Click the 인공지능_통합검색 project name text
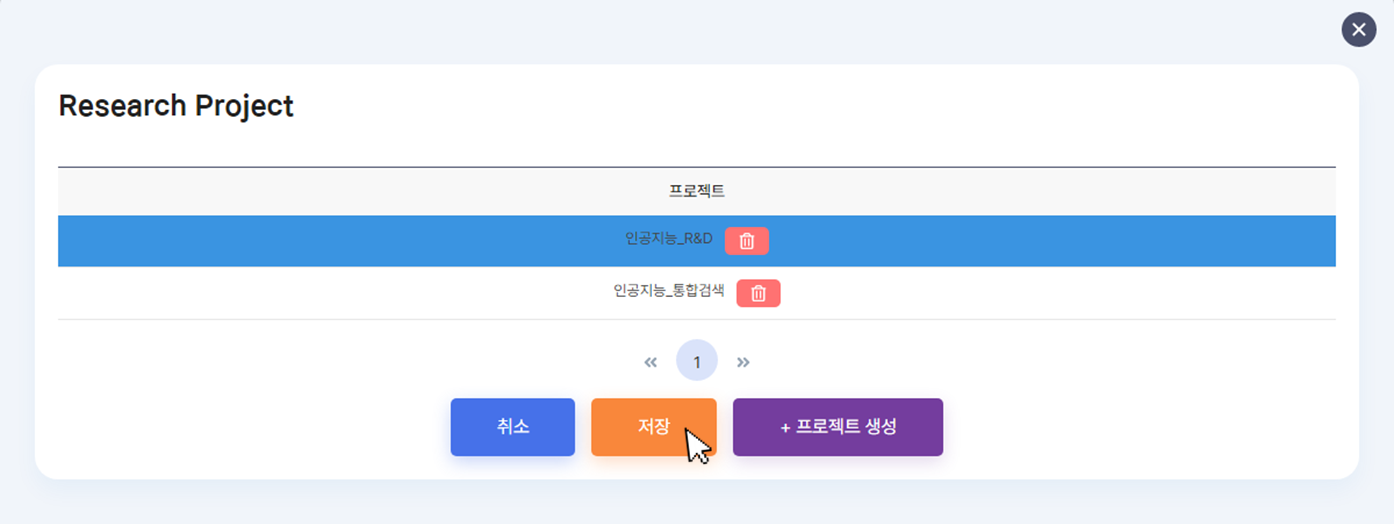The width and height of the screenshot is (1394, 524). coord(669,292)
